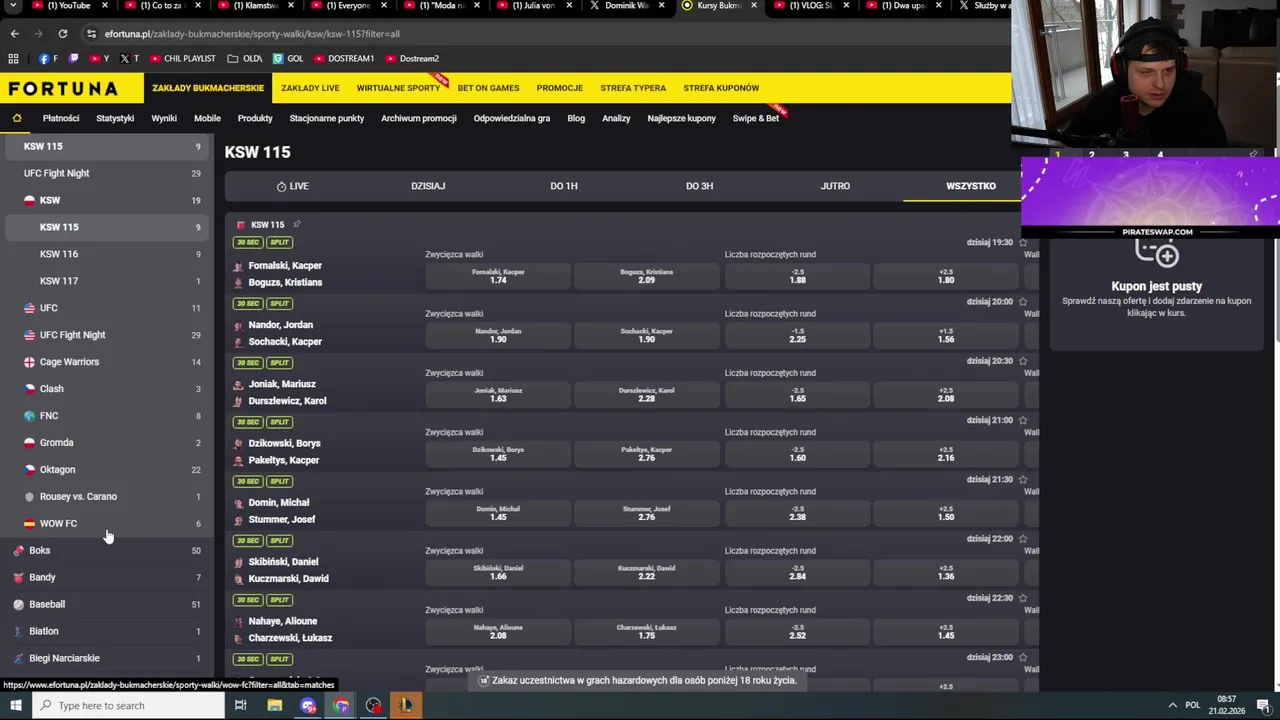
Task: Favorite the Fornalski vs Boguzs match star
Action: click(1022, 242)
